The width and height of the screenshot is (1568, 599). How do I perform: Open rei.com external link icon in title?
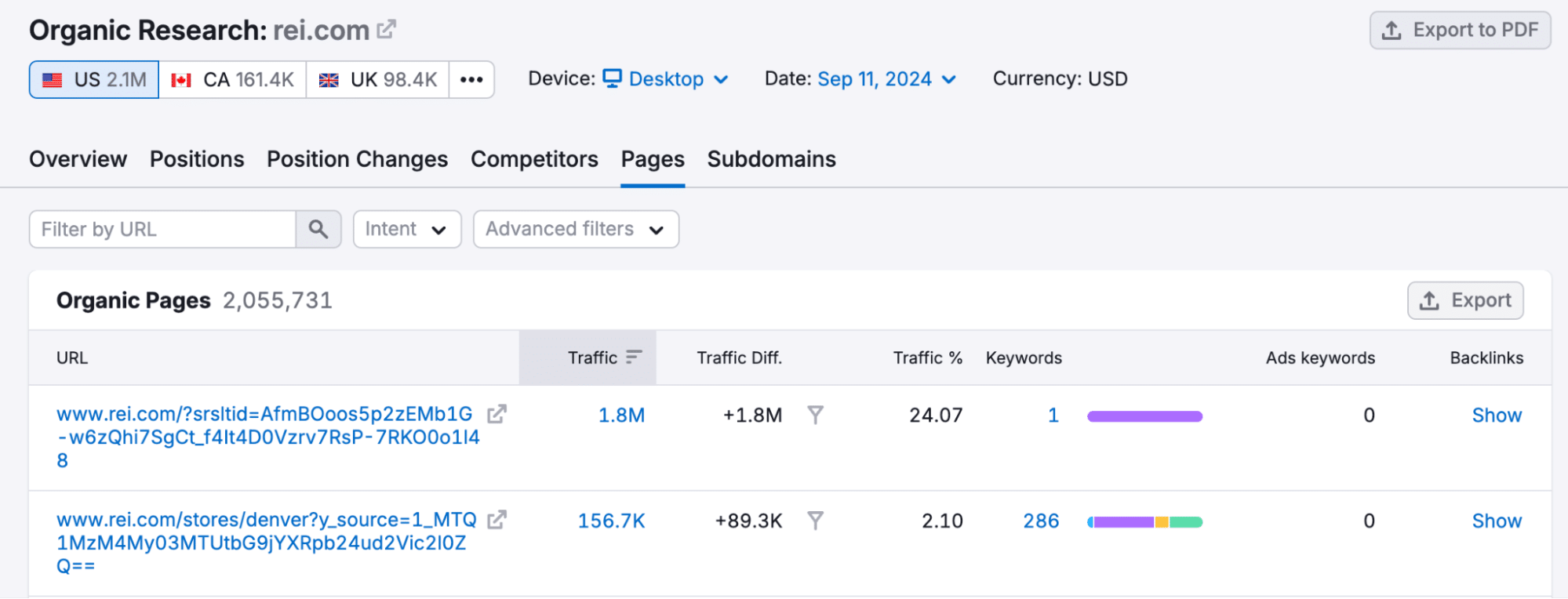(386, 30)
